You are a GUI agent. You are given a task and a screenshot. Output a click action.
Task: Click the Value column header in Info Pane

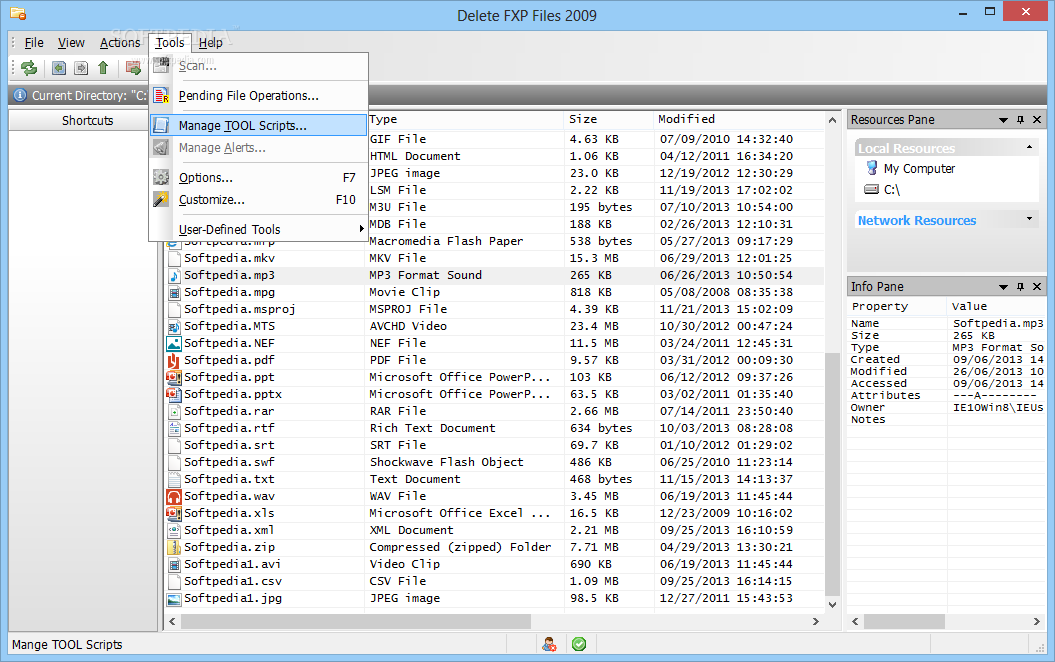point(997,306)
